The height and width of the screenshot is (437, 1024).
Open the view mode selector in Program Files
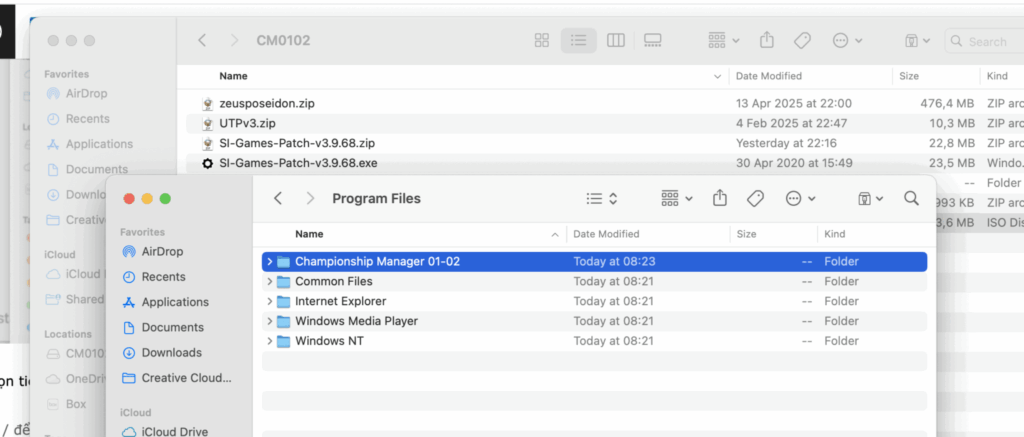601,199
